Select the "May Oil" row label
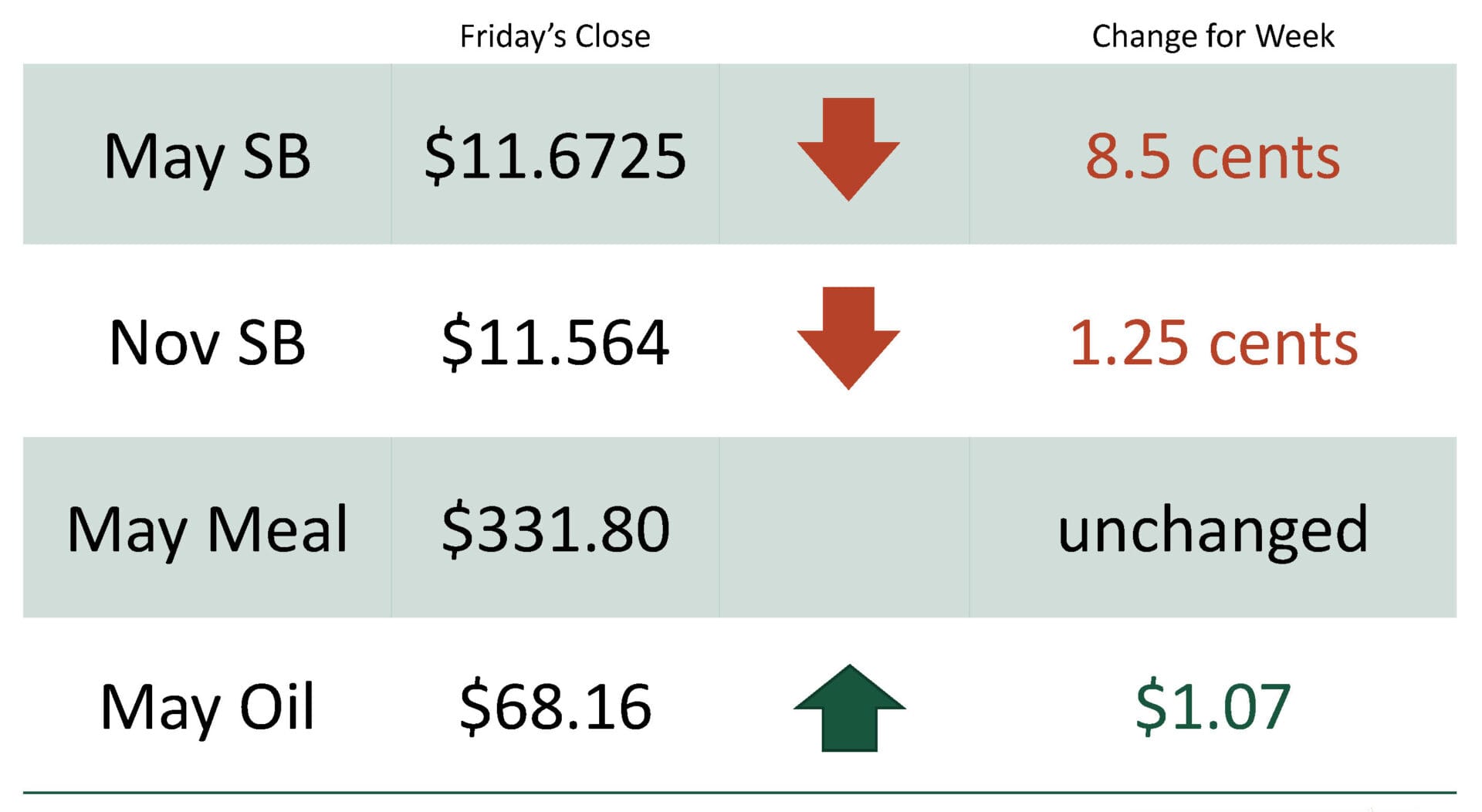The height and width of the screenshot is (812, 1482). [207, 707]
